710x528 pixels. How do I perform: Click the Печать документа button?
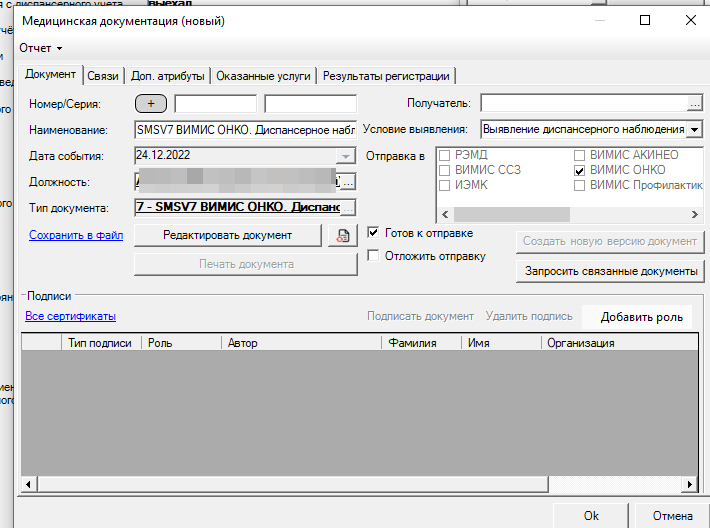point(246,264)
